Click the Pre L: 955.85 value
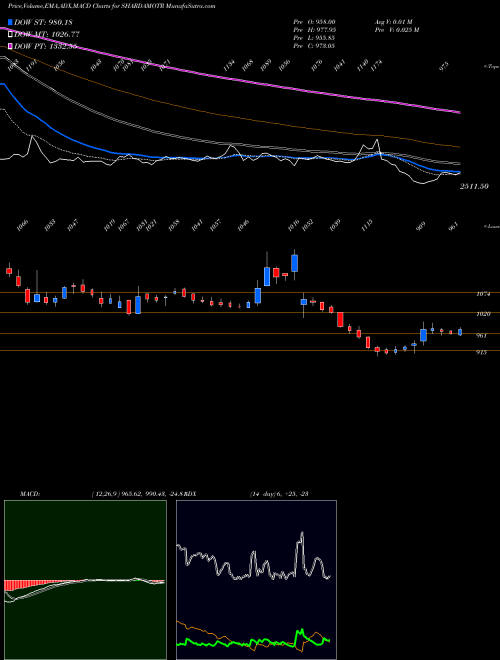Viewport: 500px width, 660px height. [314, 38]
